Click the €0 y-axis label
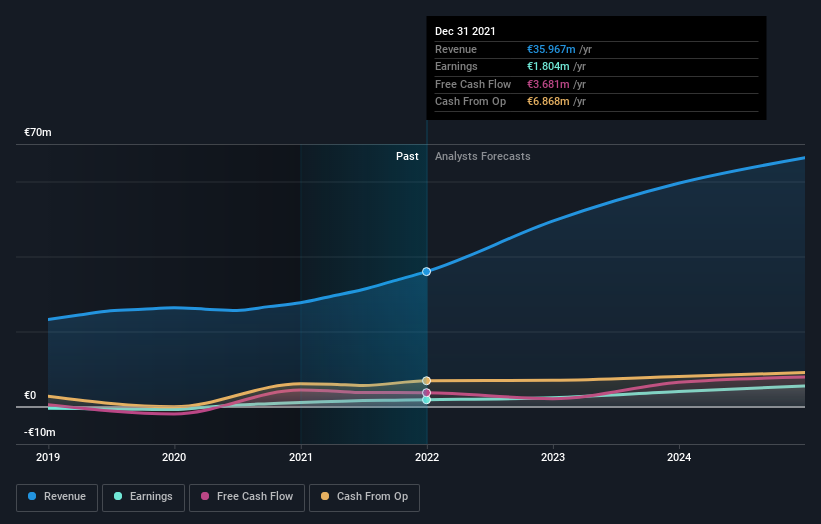 pos(30,395)
